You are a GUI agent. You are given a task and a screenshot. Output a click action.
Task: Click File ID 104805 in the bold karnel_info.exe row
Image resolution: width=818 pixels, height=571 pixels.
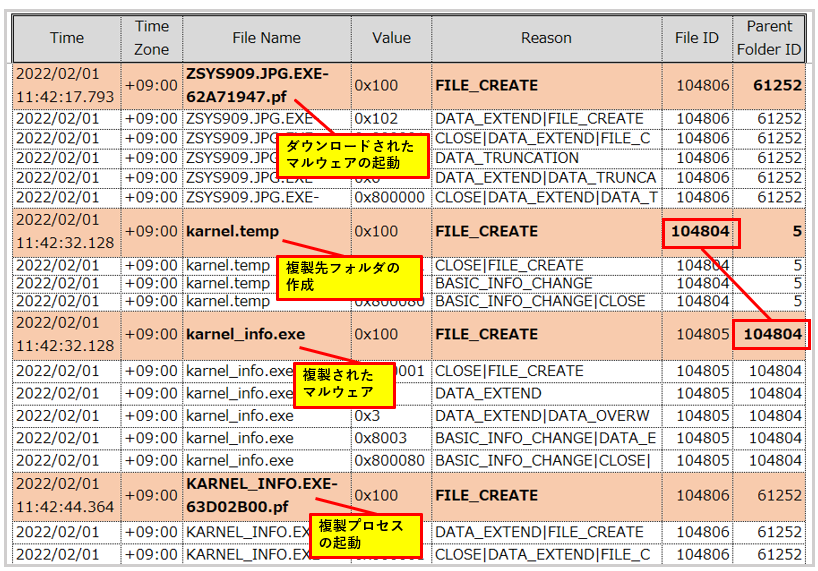click(x=703, y=334)
